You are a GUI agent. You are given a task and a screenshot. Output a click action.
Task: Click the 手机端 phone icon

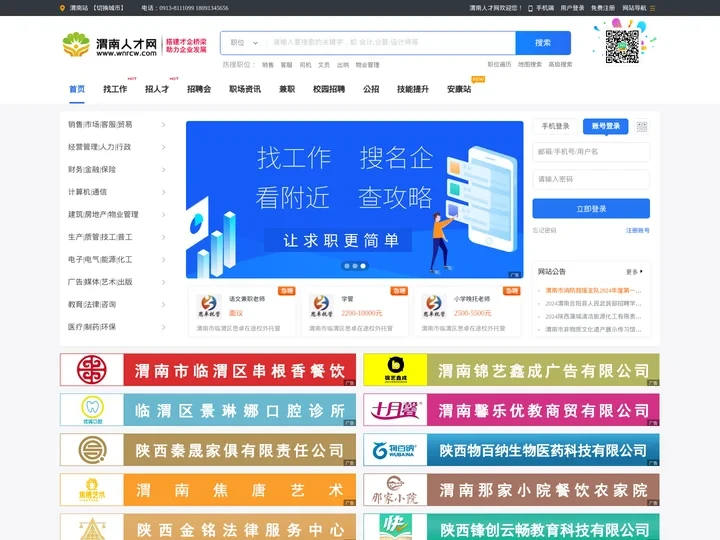click(530, 8)
